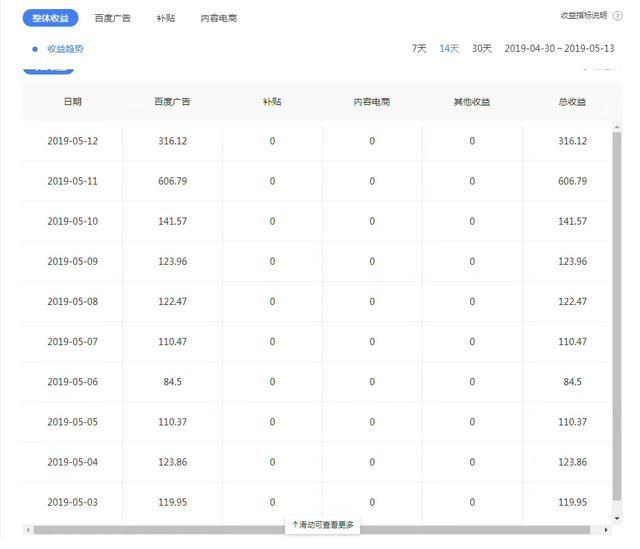Click 百度广告 value 119.95
The image size is (640, 549).
(172, 502)
